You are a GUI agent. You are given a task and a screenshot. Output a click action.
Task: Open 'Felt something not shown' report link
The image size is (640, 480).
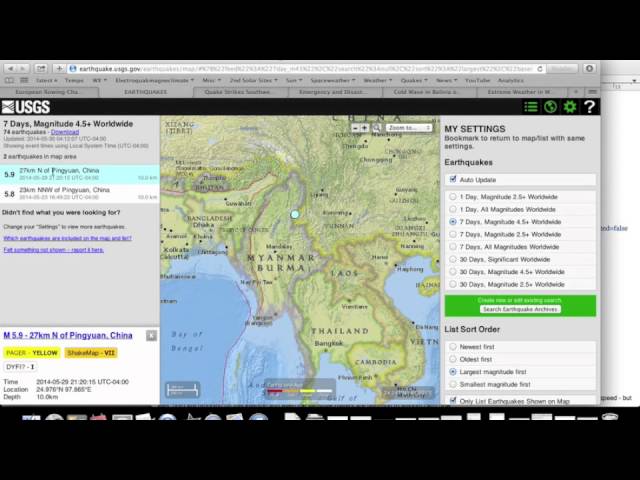(53, 250)
